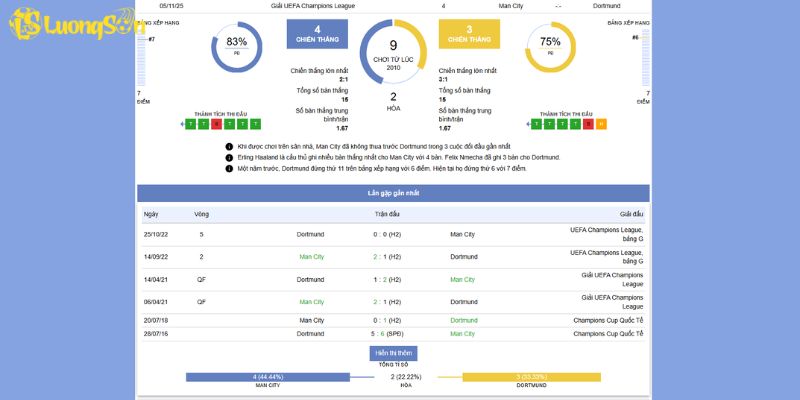Click Man City's 83% donut chart
Viewport: 800px width, 400px height.
click(x=237, y=44)
